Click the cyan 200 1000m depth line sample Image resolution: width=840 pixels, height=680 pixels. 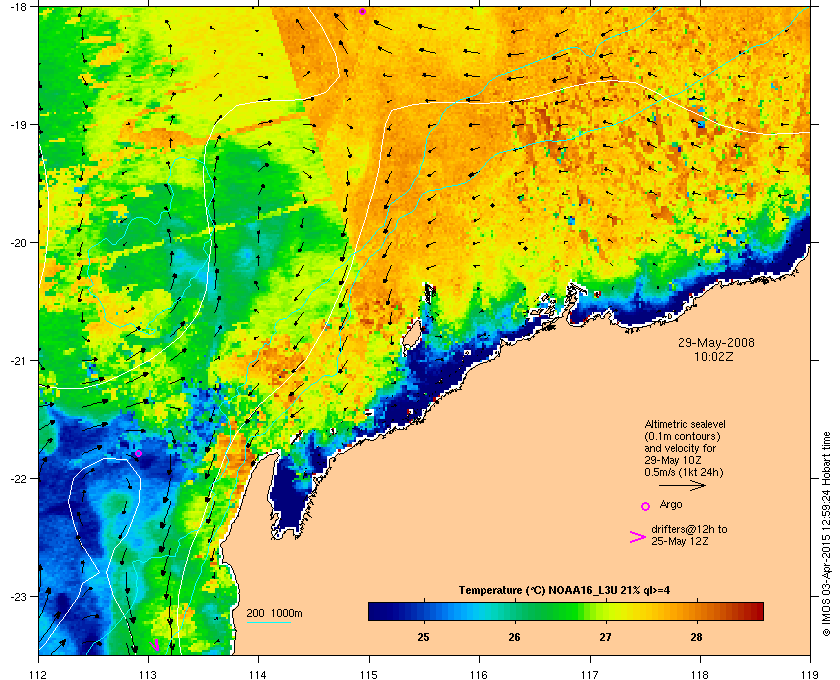point(268,622)
